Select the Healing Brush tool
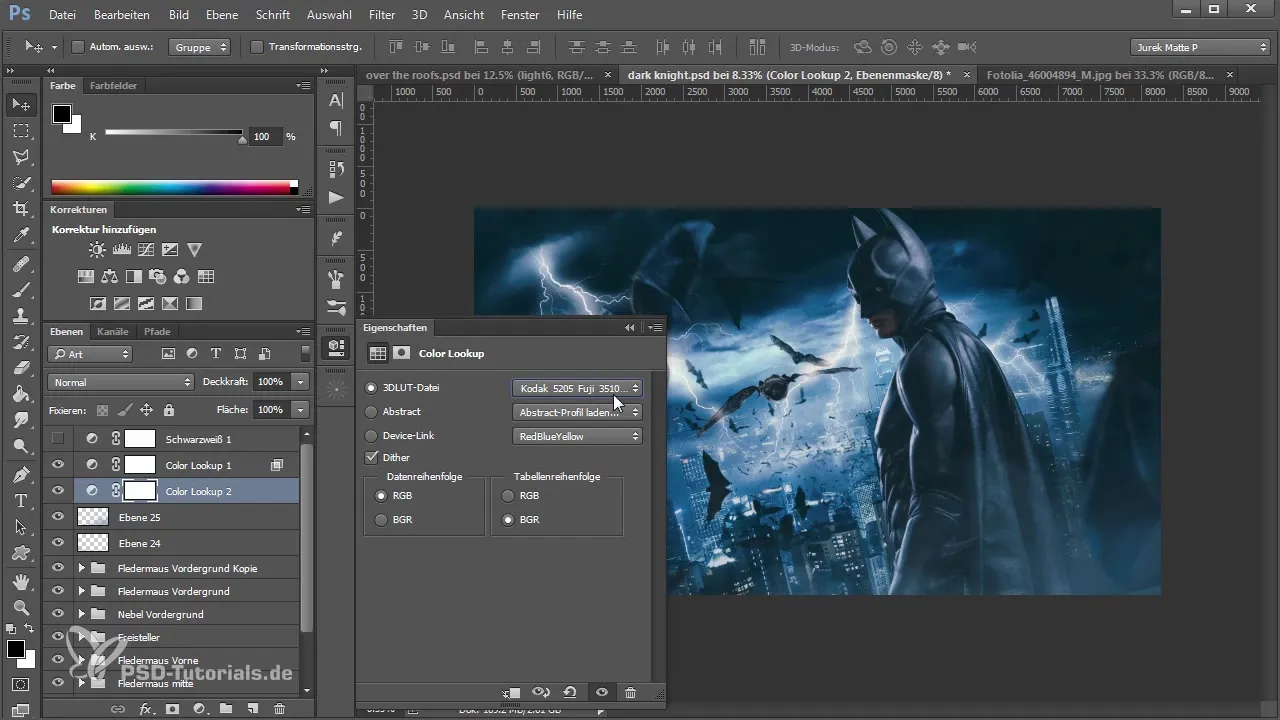Screen dimensions: 1280x720 pyautogui.click(x=21, y=264)
